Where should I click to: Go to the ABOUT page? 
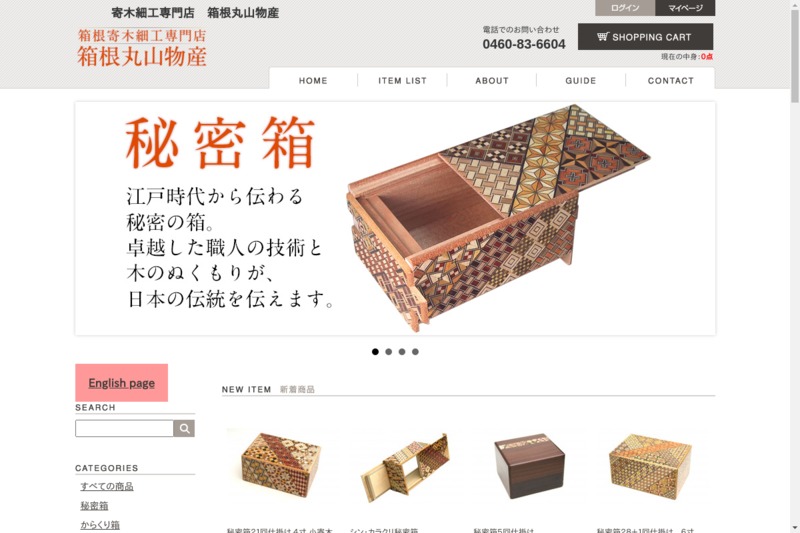[x=492, y=81]
